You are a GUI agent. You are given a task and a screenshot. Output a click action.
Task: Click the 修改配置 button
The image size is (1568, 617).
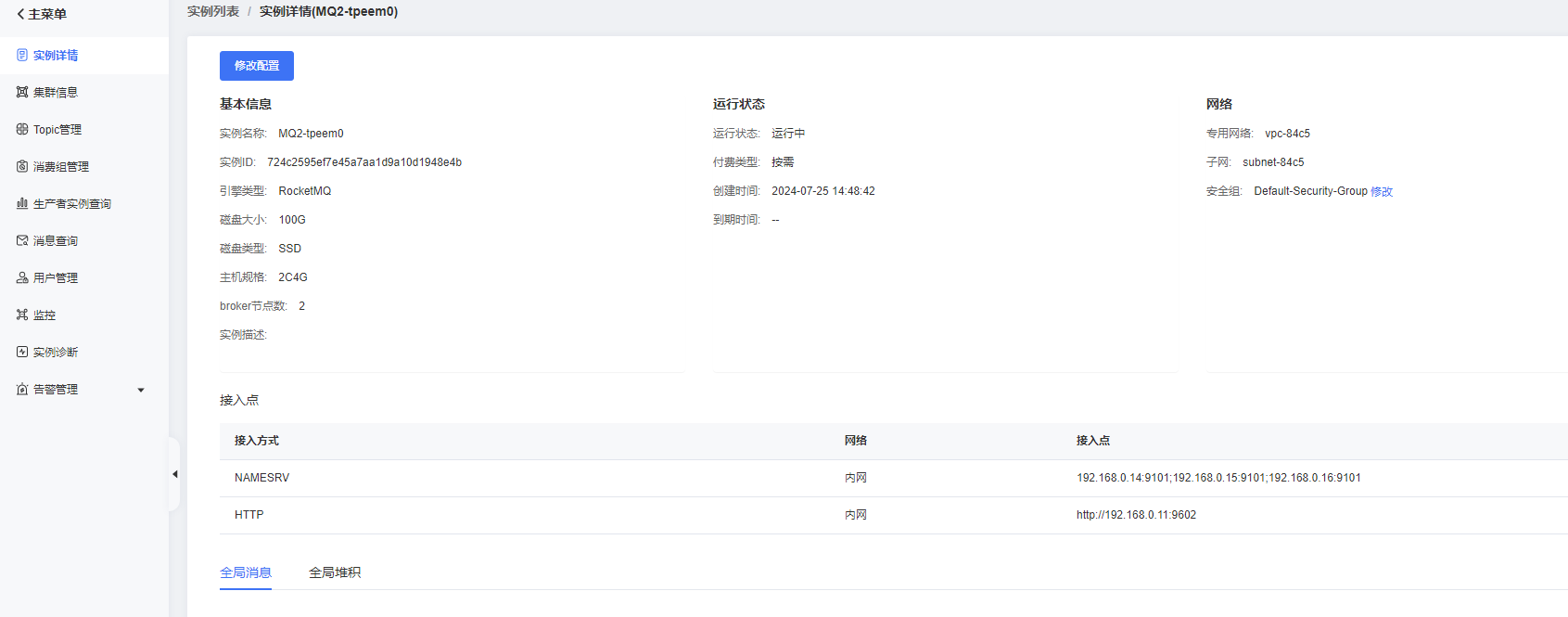click(257, 66)
